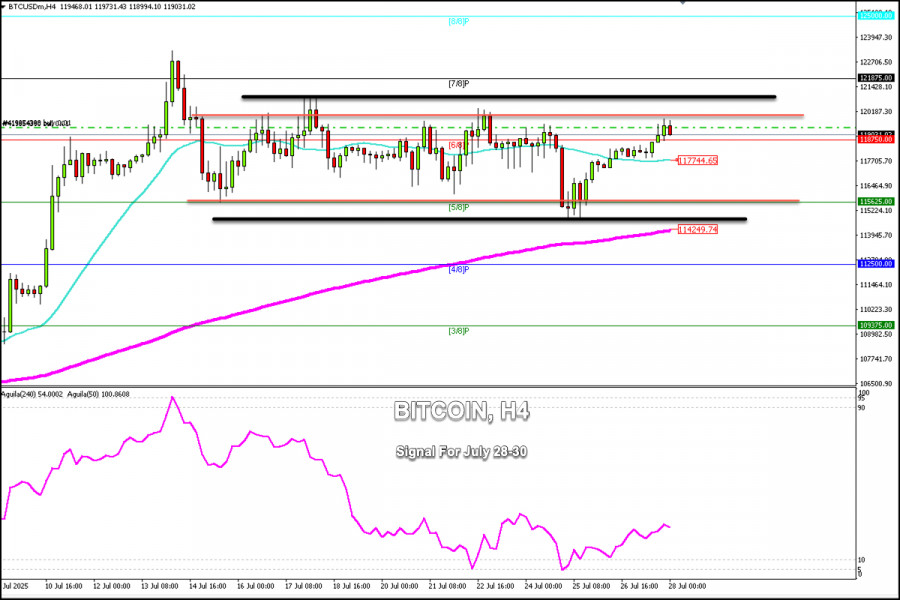Click the 21 Jul 08:00 time label
The height and width of the screenshot is (600, 900).
click(x=447, y=586)
